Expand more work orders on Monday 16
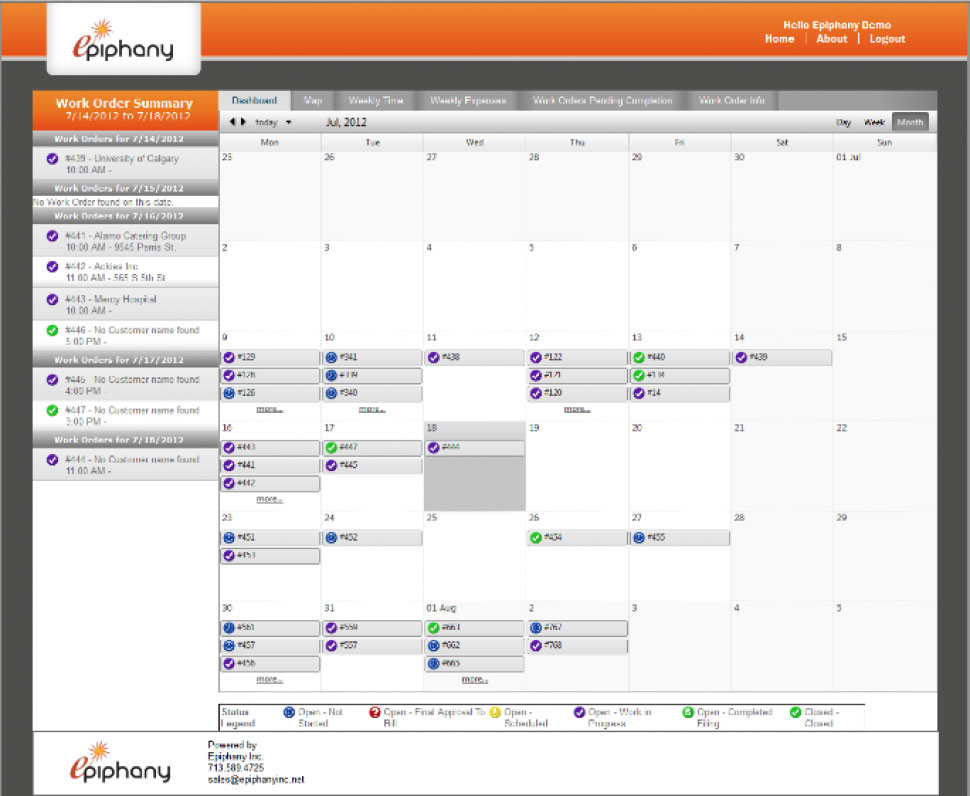 (x=270, y=499)
